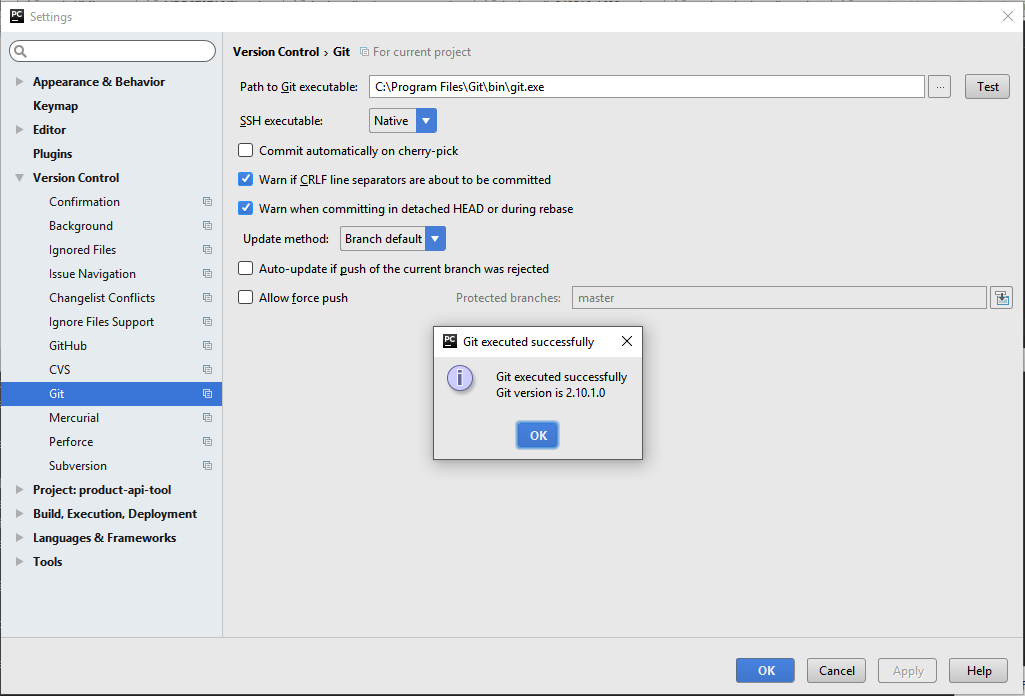Image resolution: width=1025 pixels, height=696 pixels.
Task: Open the Mercurial settings page
Action: (x=74, y=418)
